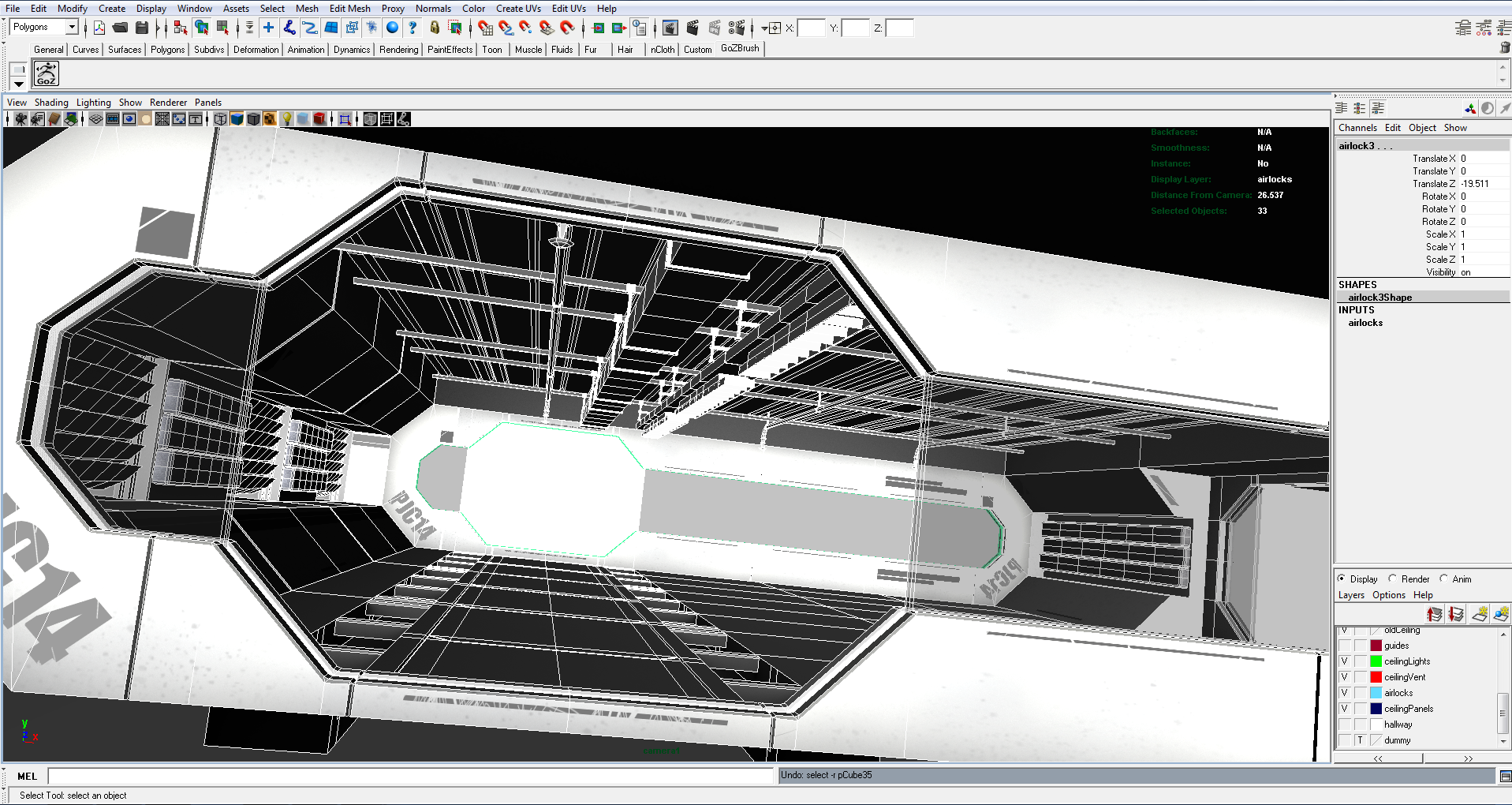Screen dimensions: 1512x805
Task: Enable Snap to points magnet icon
Action: [x=526, y=28]
